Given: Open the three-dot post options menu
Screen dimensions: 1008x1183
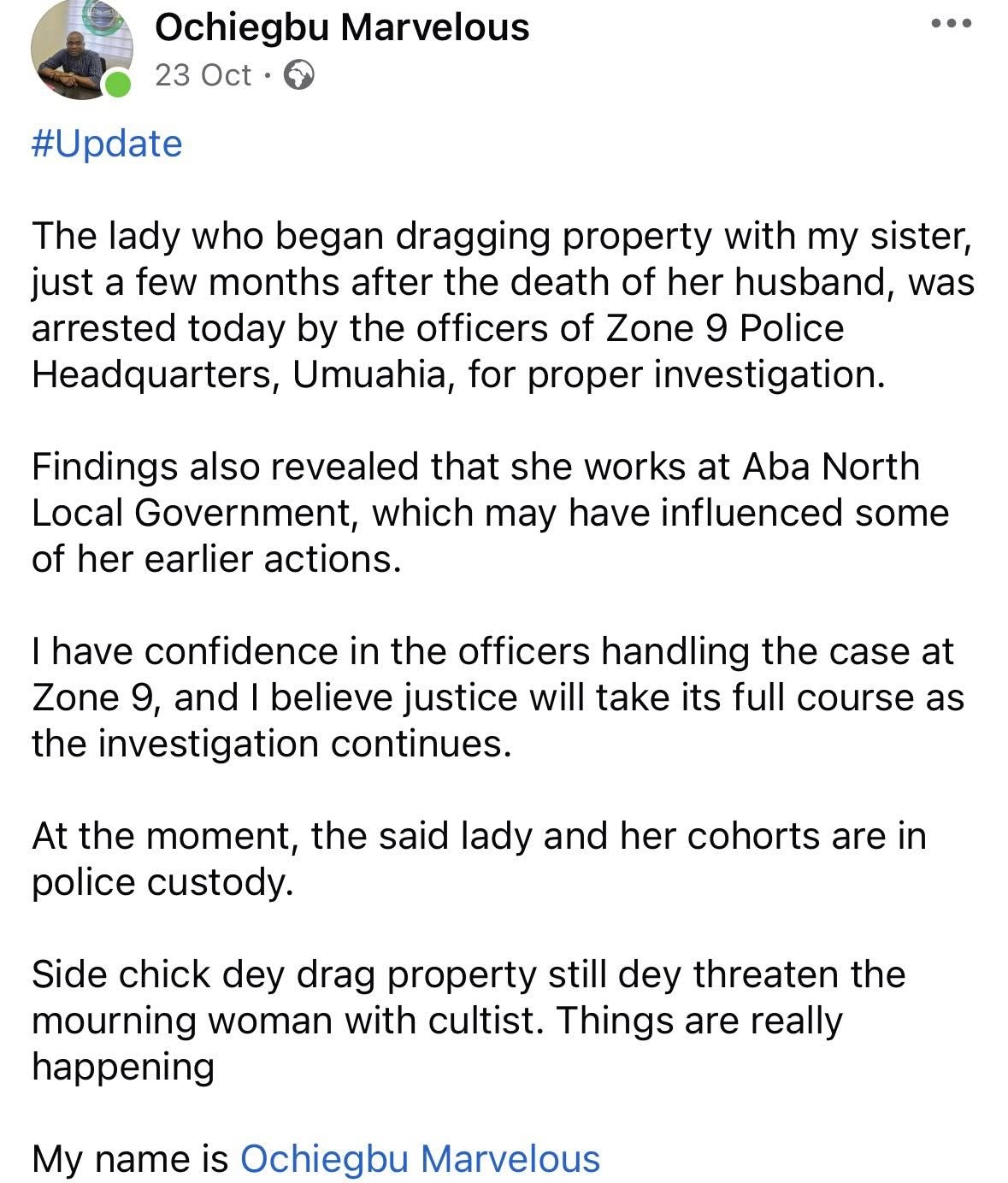Looking at the screenshot, I should (951, 24).
